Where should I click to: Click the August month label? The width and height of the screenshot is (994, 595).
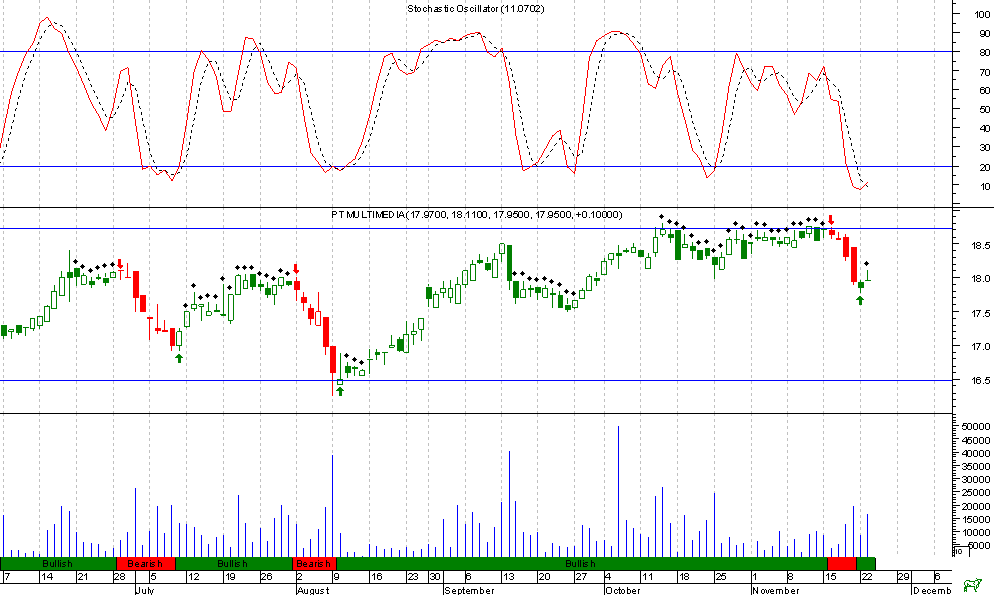coord(313,590)
